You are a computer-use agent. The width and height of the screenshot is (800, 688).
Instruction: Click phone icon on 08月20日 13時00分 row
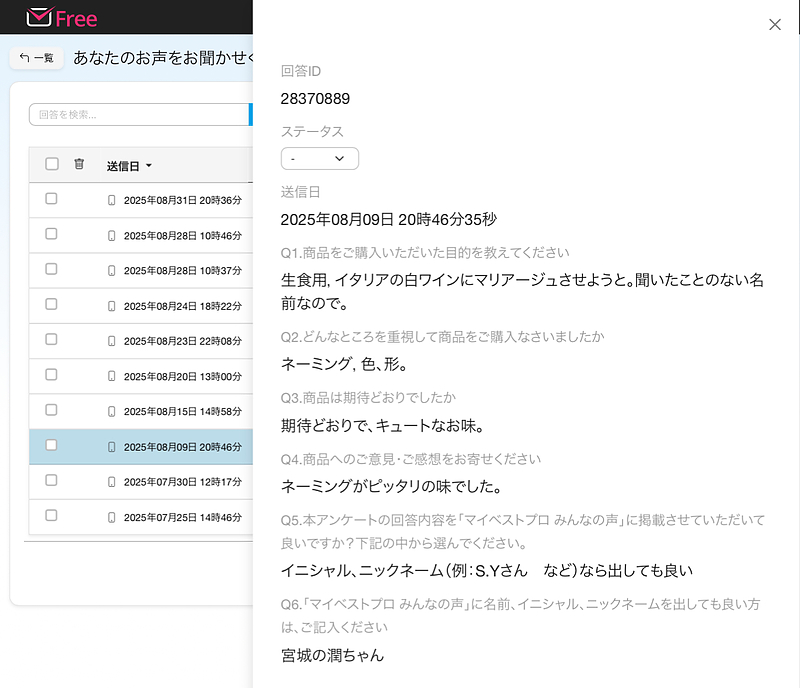click(112, 376)
